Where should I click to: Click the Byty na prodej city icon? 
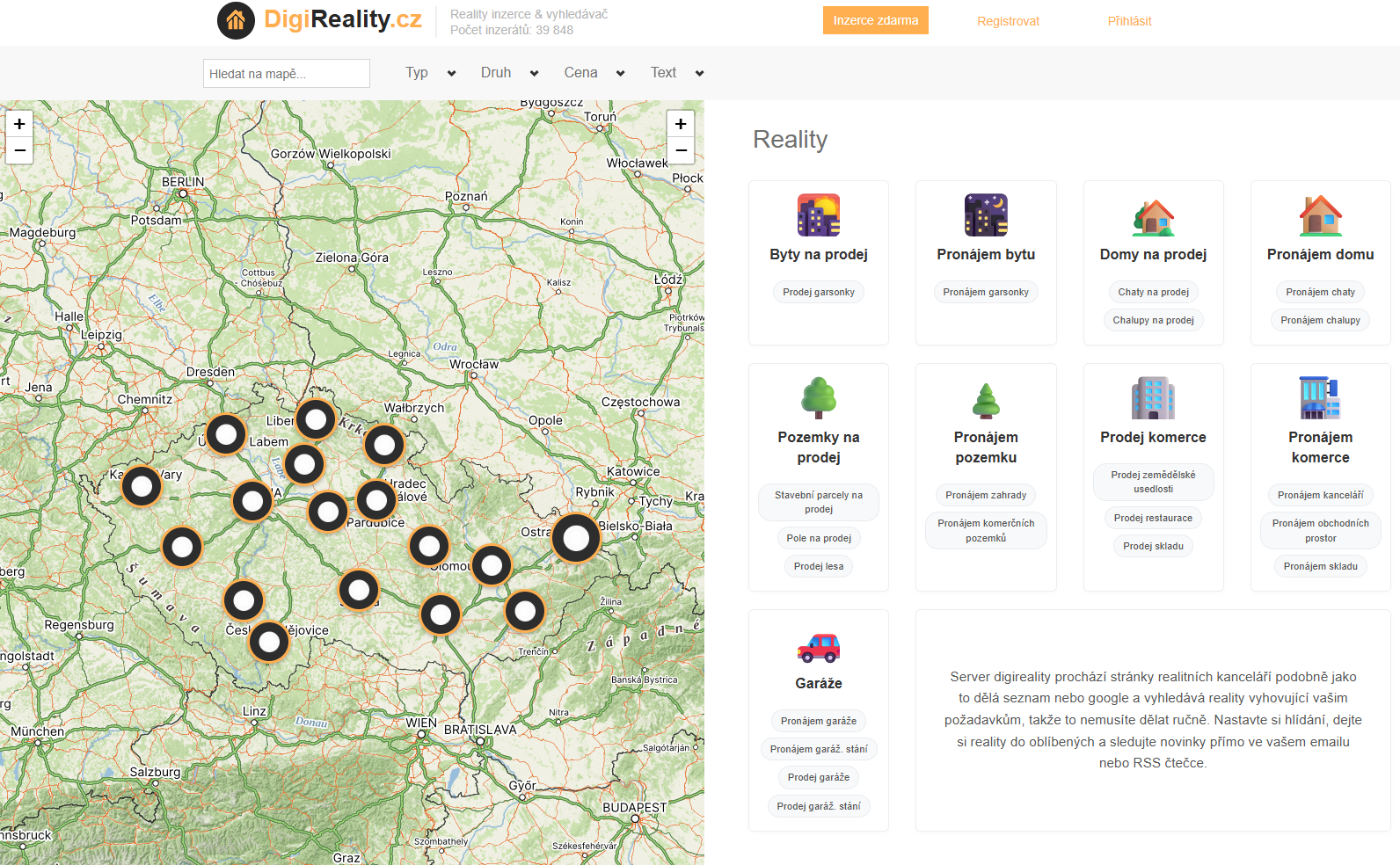coord(818,215)
